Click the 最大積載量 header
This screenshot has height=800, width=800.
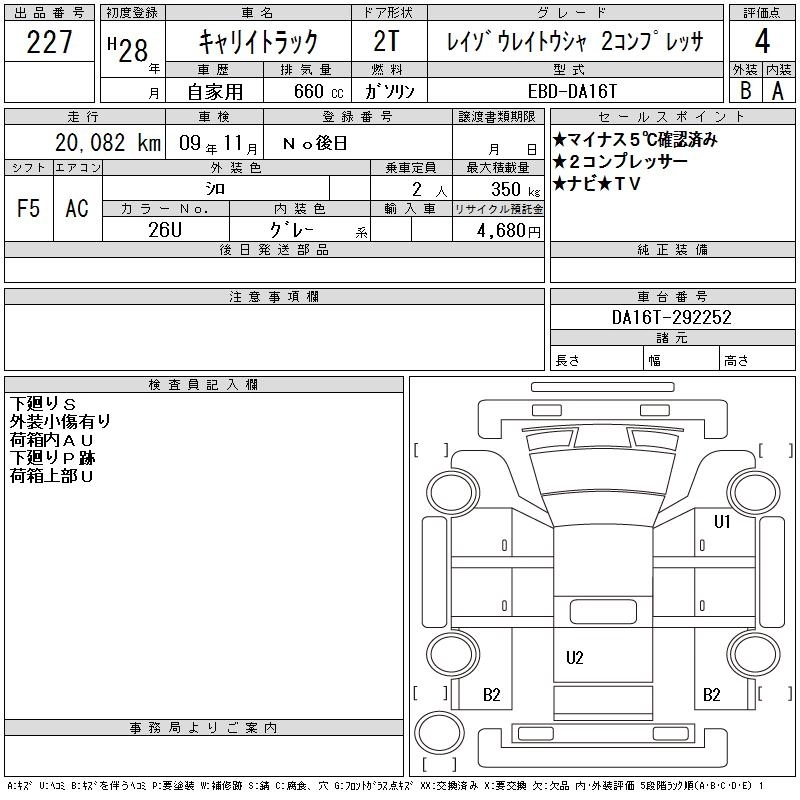(498, 168)
